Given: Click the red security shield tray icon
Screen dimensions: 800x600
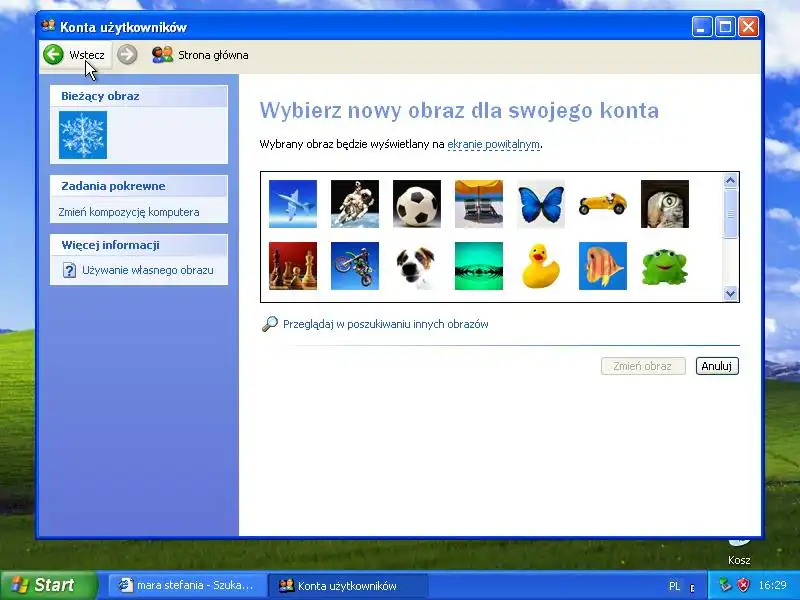Looking at the screenshot, I should click(744, 585).
